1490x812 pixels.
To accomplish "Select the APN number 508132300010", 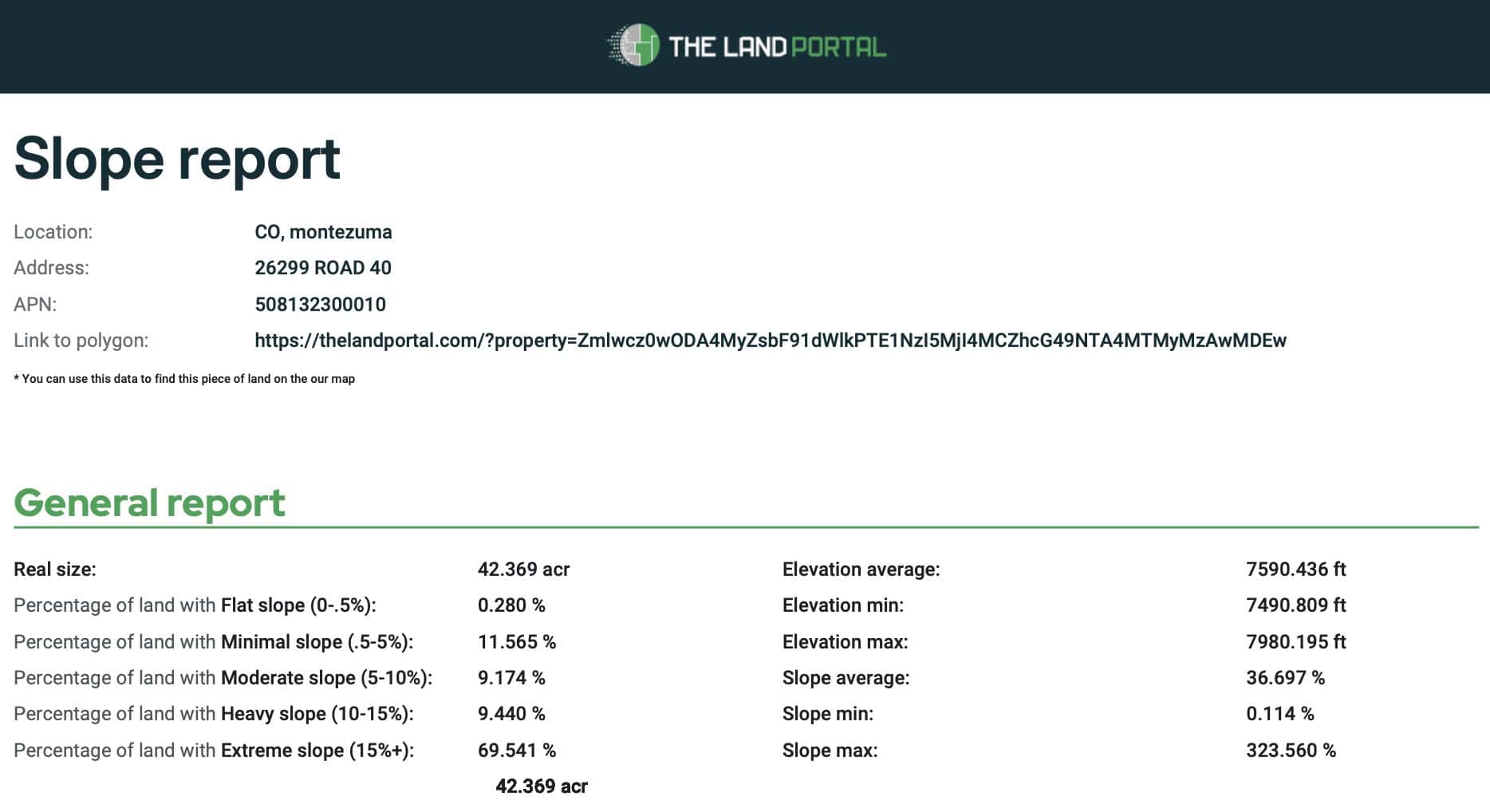I will 320,304.
